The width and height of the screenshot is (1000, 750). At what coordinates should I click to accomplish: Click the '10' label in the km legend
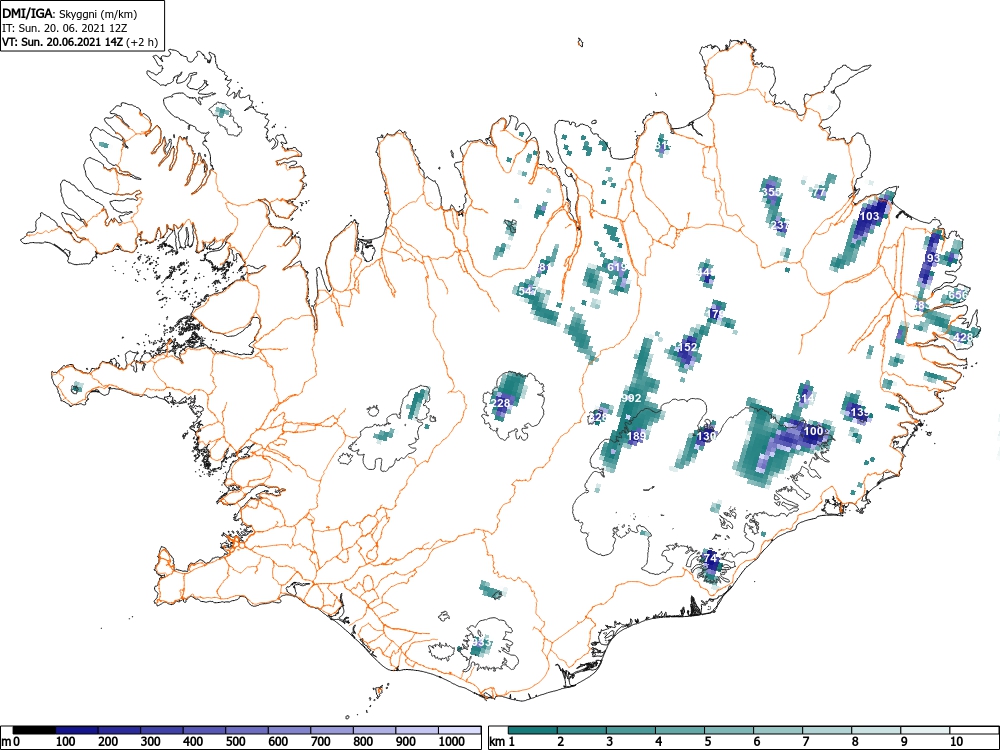(x=955, y=742)
